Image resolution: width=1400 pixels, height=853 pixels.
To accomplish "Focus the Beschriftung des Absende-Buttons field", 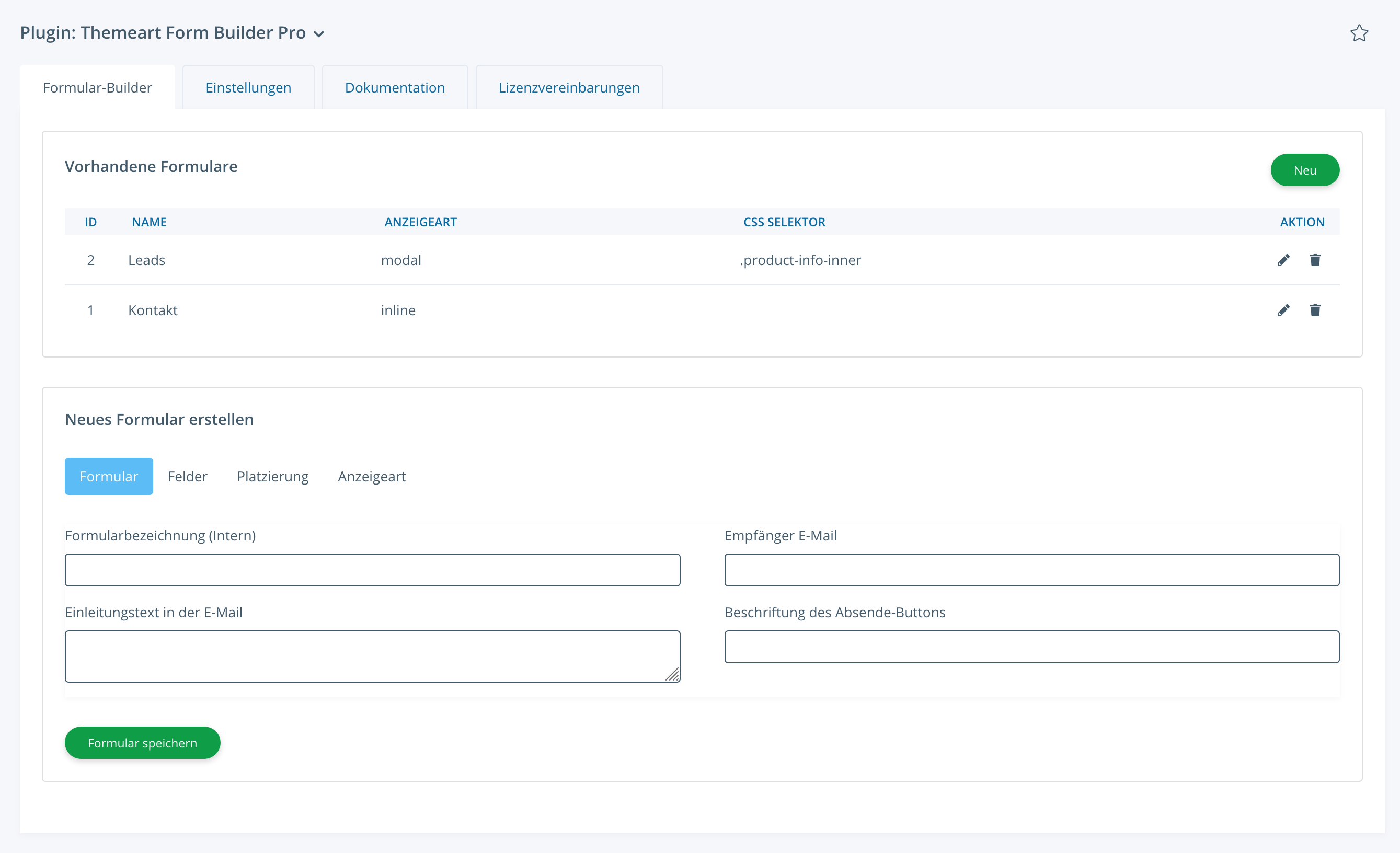I will (1031, 646).
